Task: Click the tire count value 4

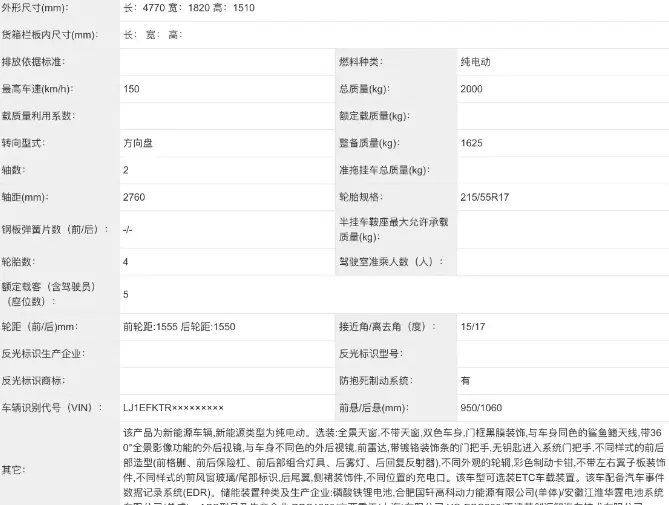Action: pyautogui.click(x=125, y=262)
